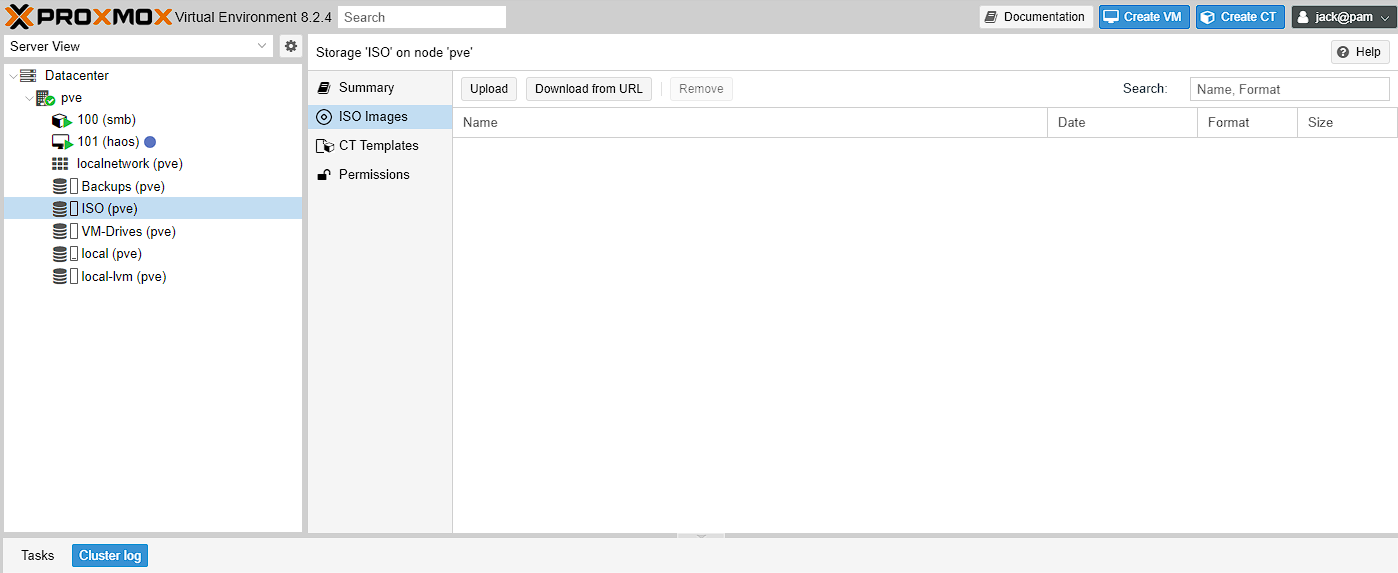
Task: Select the Datacenter label
Action: (77, 76)
